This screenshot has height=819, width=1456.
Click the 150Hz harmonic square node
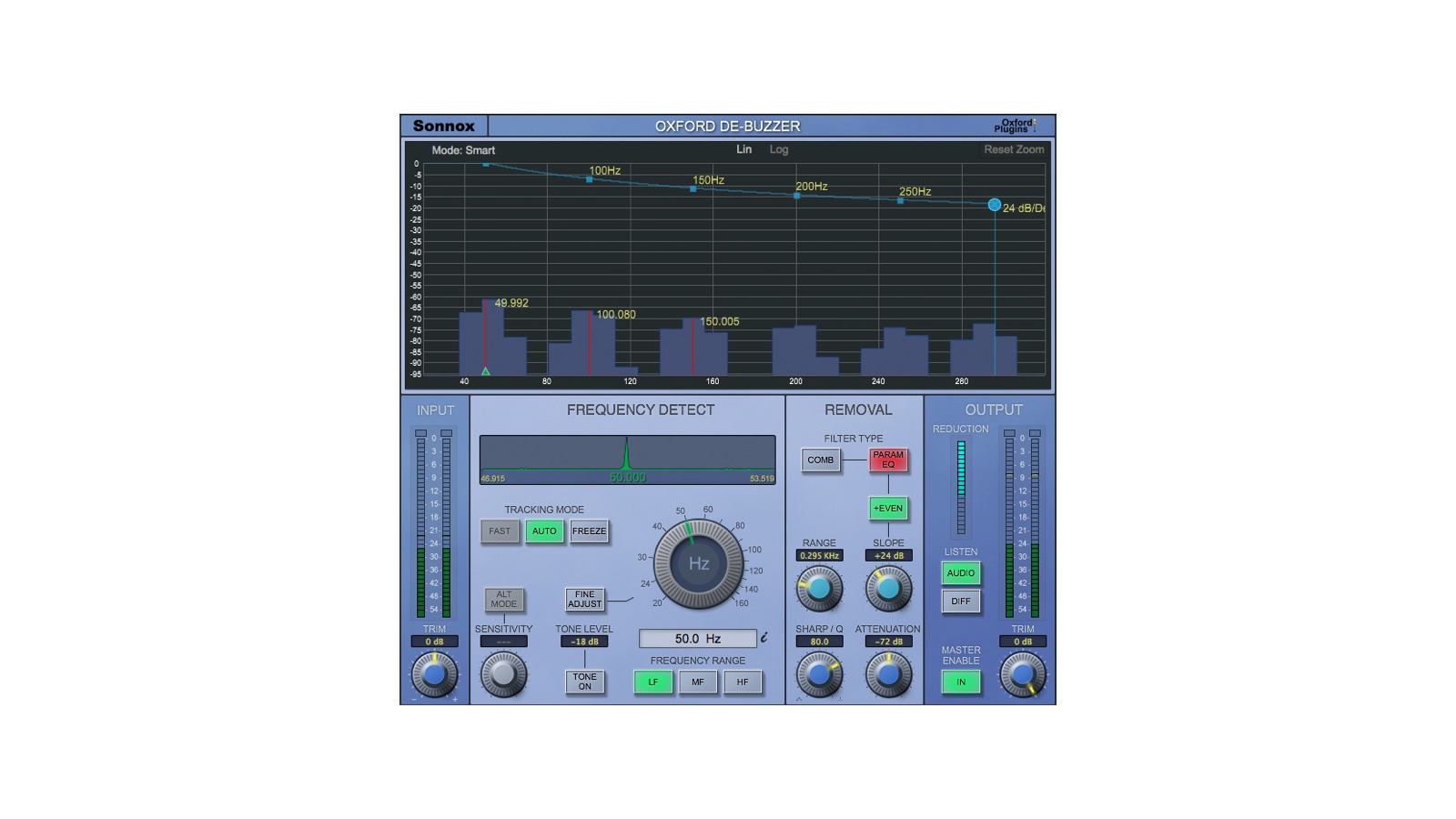pyautogui.click(x=693, y=189)
